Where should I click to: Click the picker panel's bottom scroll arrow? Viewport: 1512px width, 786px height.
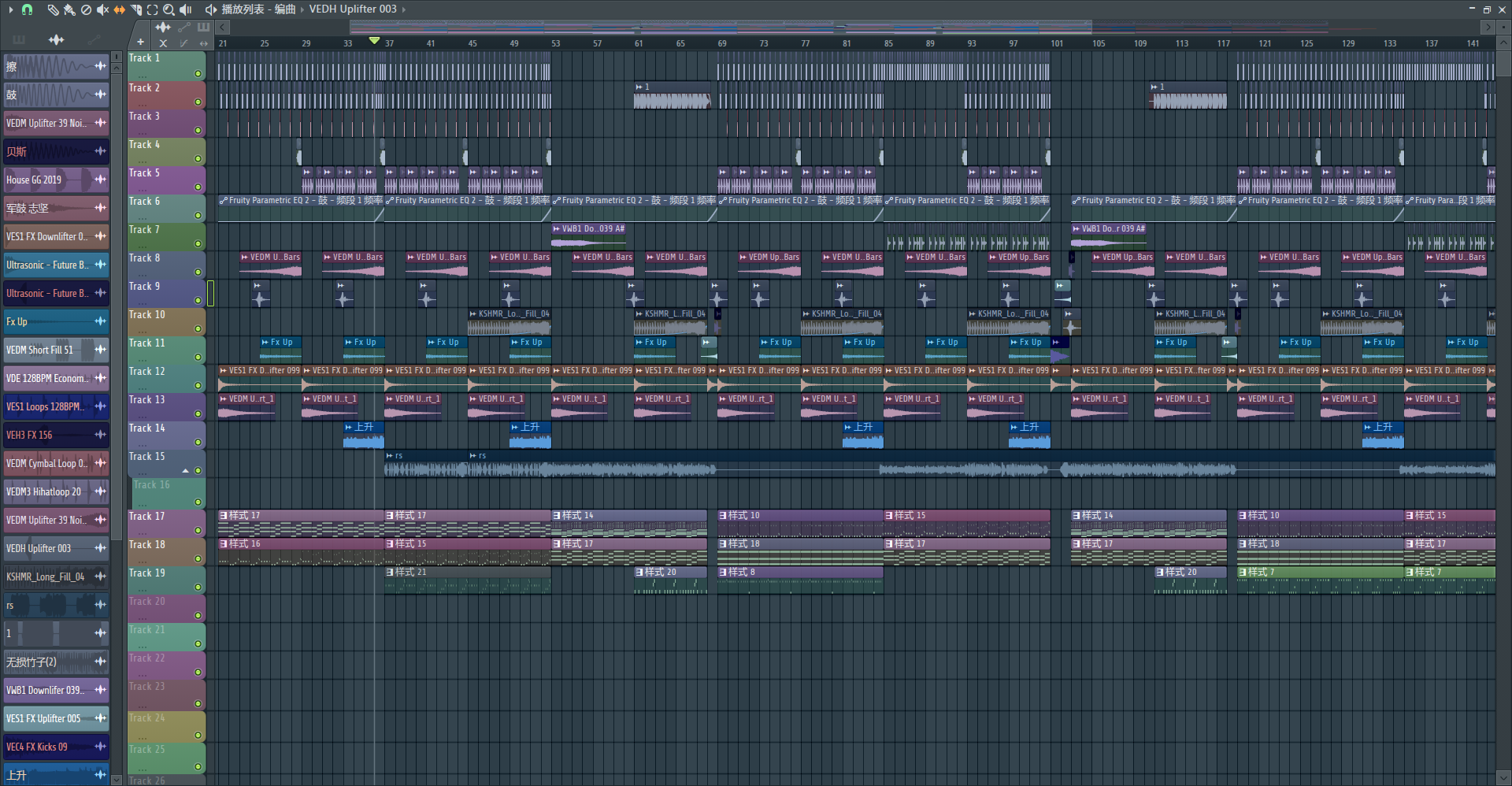(117, 780)
